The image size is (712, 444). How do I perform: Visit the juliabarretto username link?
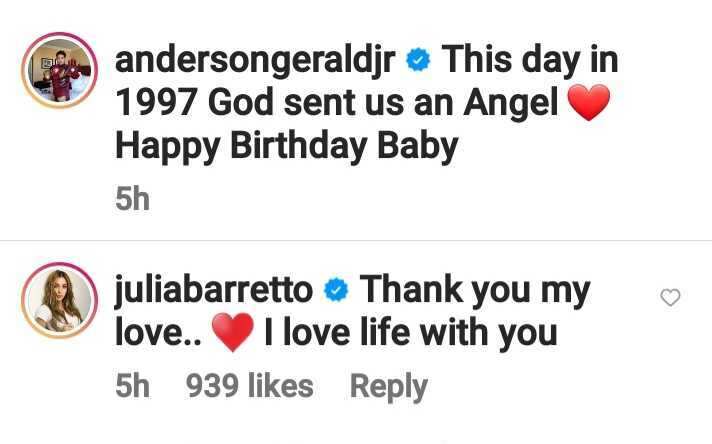coord(214,291)
